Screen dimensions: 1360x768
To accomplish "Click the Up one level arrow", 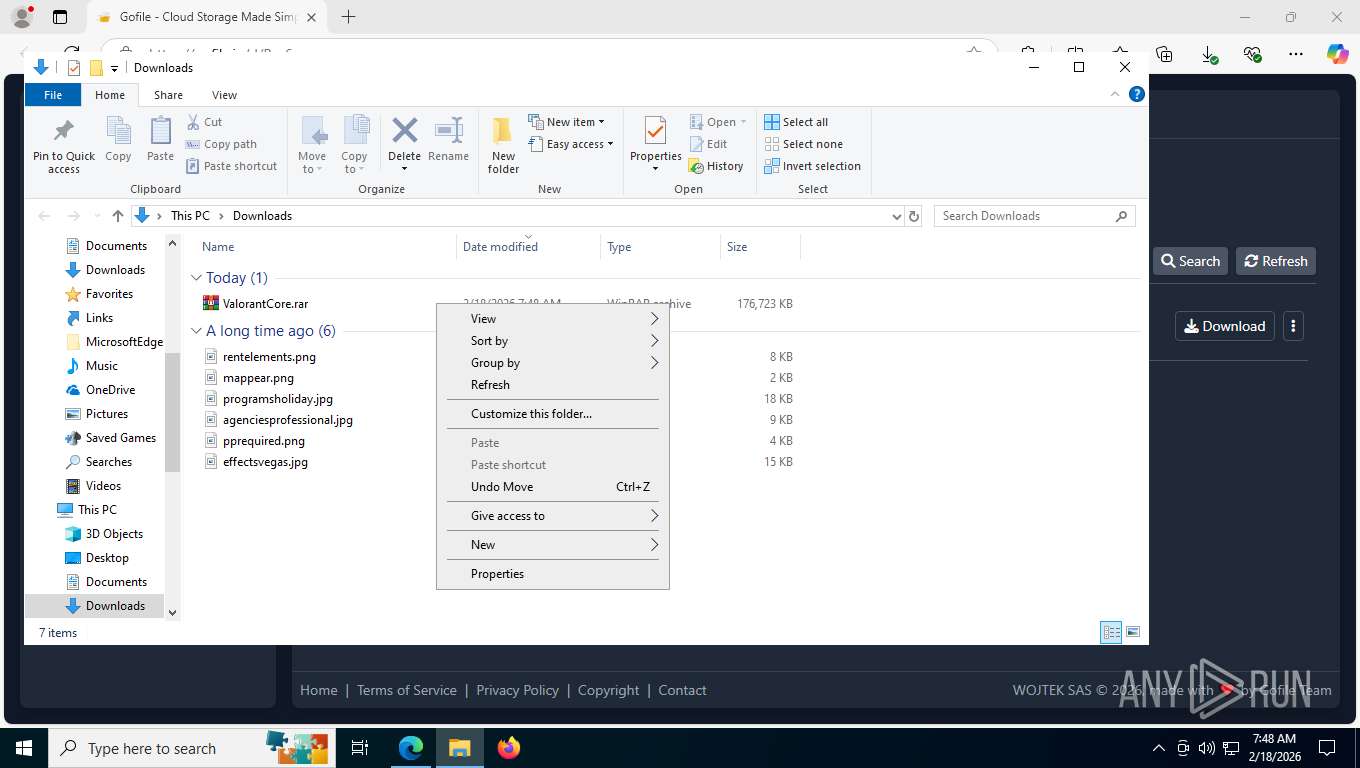I will click(118, 216).
